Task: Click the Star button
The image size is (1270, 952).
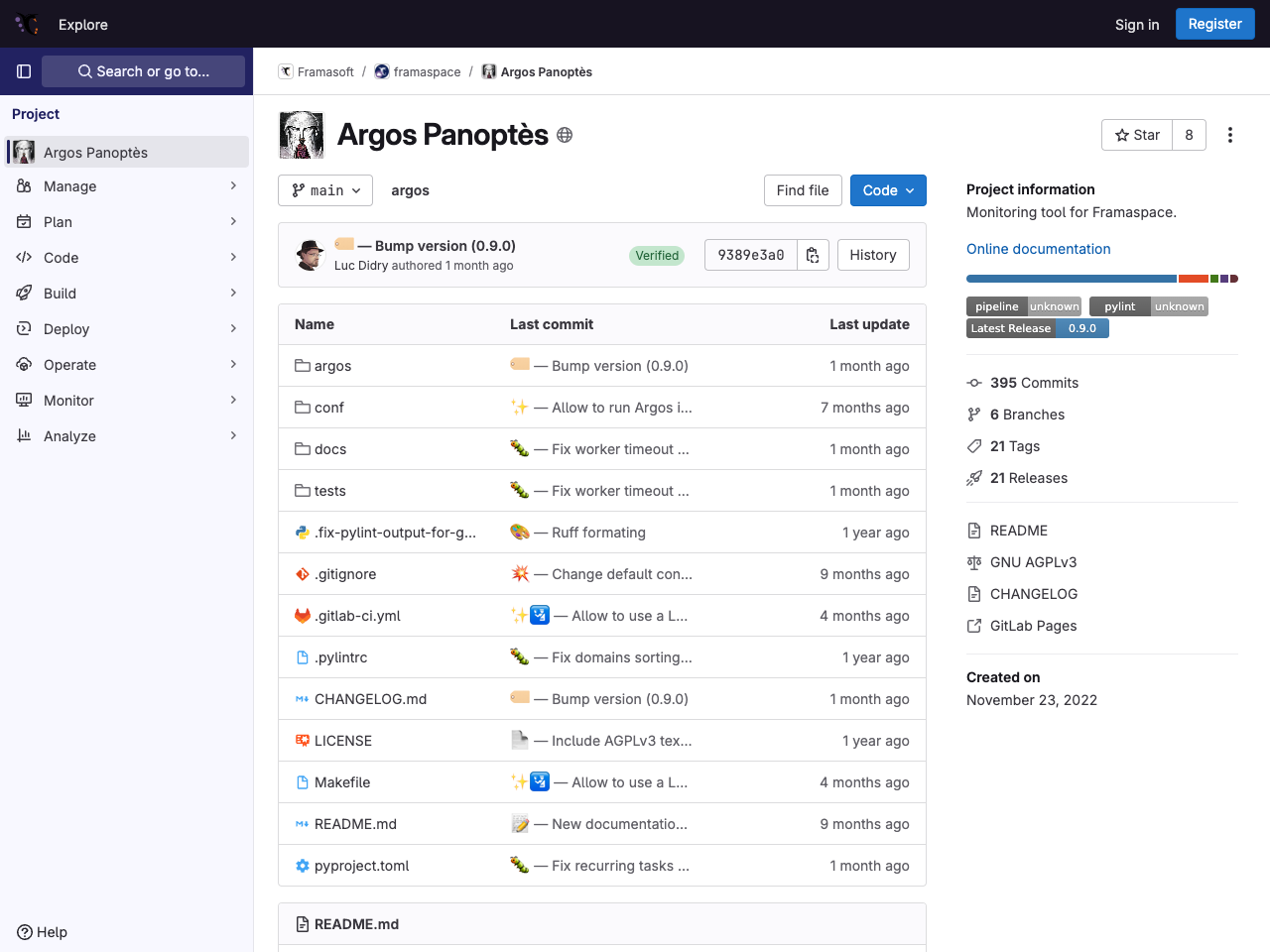Action: [x=1137, y=135]
